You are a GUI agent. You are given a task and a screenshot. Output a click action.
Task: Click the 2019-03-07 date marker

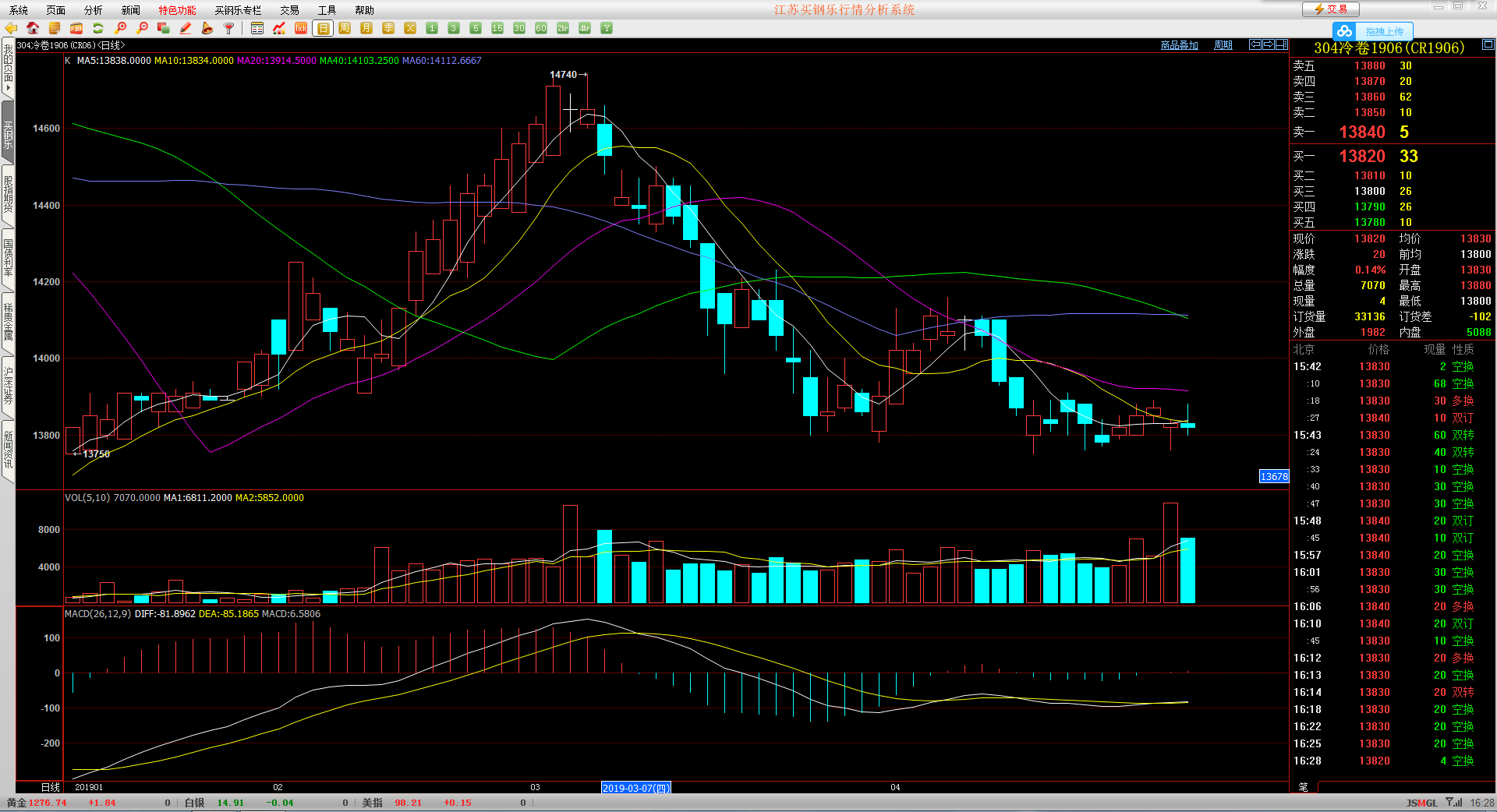point(635,788)
